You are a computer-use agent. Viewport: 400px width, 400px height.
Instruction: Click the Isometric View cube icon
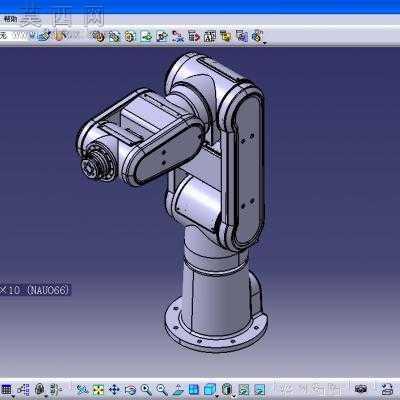click(x=210, y=389)
